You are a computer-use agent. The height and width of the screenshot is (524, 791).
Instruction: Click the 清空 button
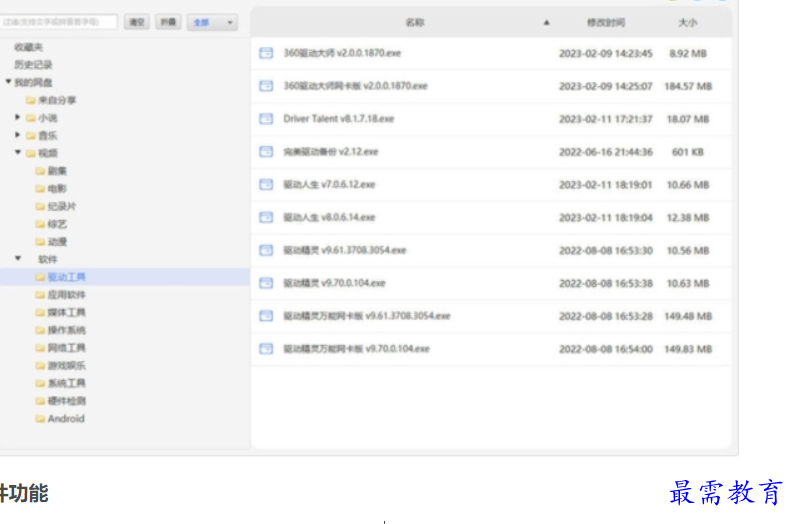click(137, 22)
